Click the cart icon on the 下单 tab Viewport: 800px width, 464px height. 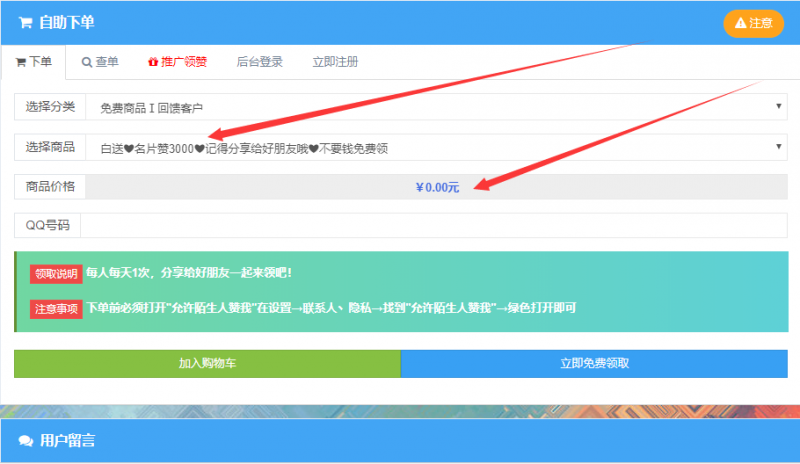coord(20,62)
